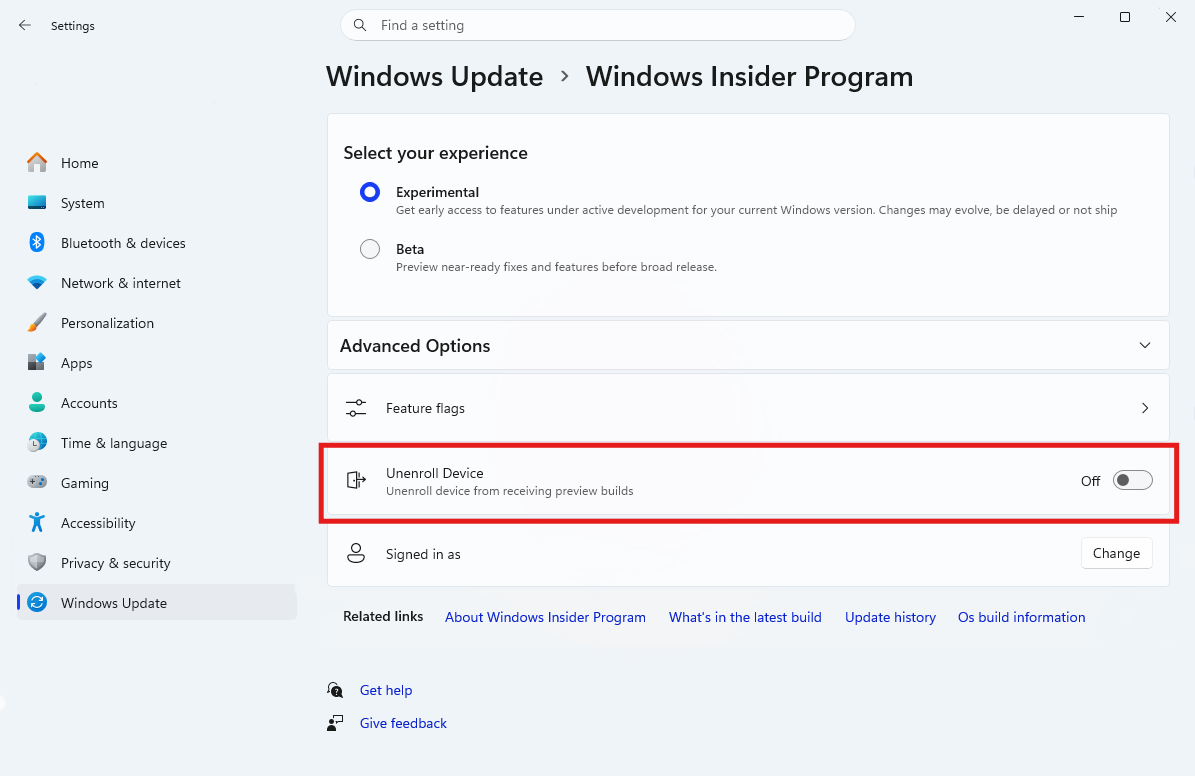The height and width of the screenshot is (776, 1195).
Task: Click the System monitor icon
Action: point(37,203)
